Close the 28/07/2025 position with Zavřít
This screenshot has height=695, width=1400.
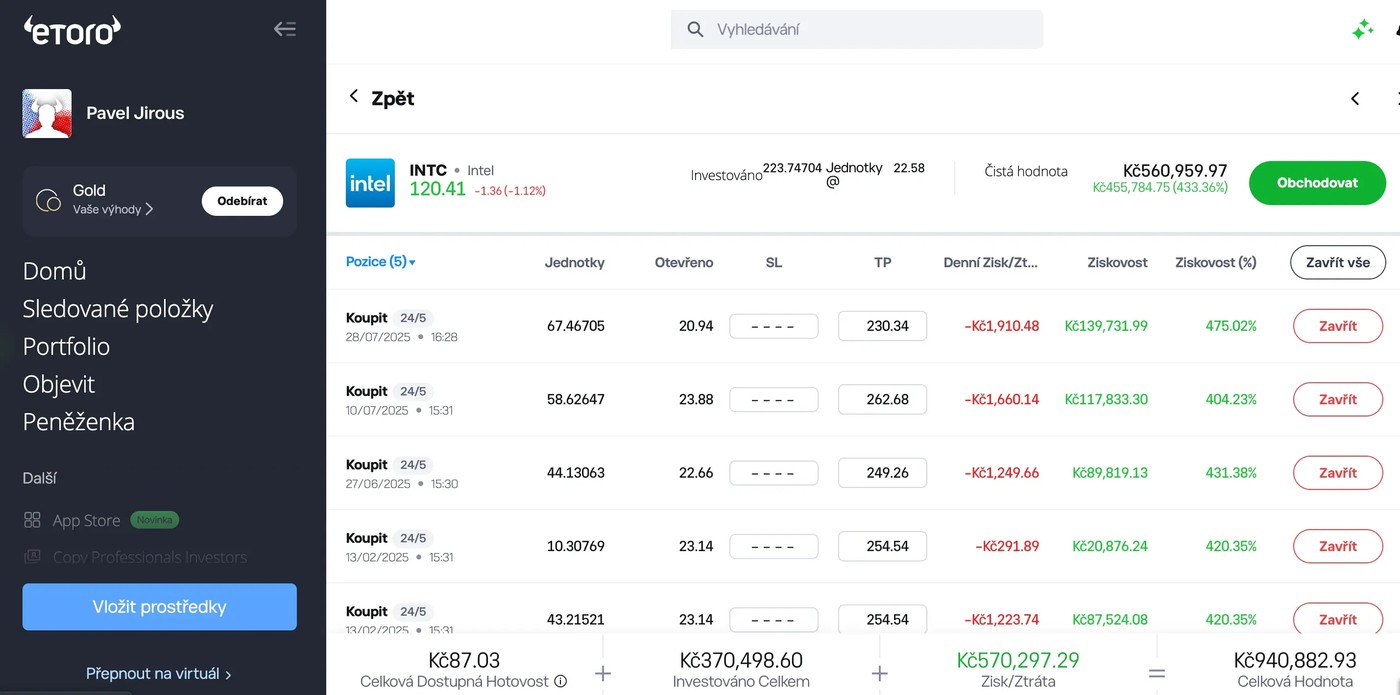(x=1338, y=326)
